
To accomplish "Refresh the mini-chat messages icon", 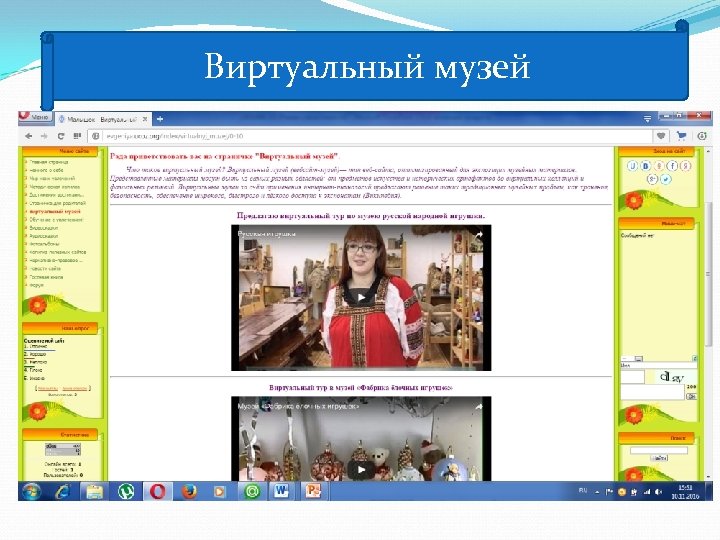I will 694,359.
